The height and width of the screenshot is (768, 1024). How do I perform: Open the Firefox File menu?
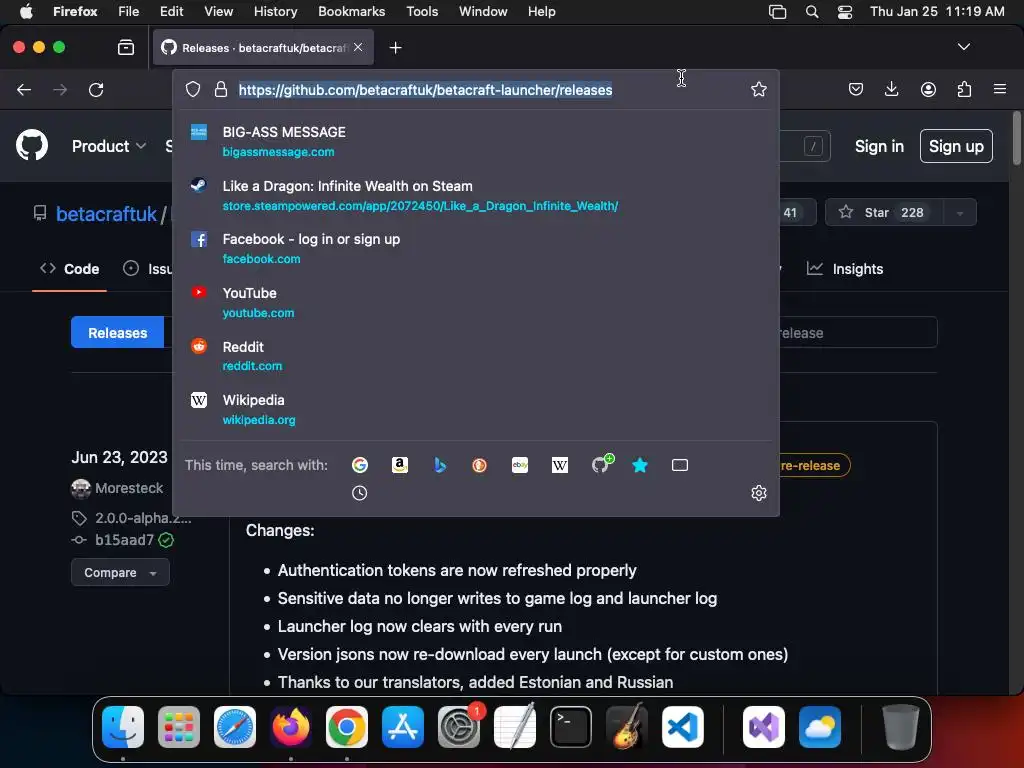pyautogui.click(x=128, y=11)
